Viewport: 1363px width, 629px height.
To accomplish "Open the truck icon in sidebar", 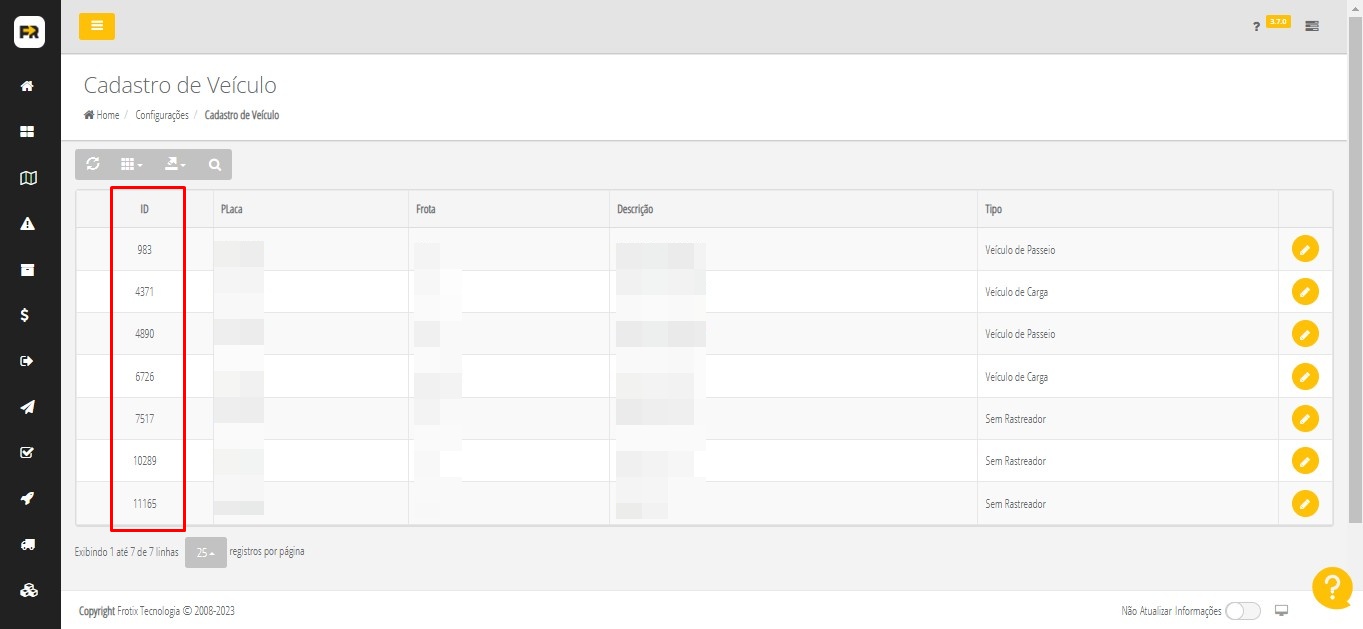I will point(28,544).
